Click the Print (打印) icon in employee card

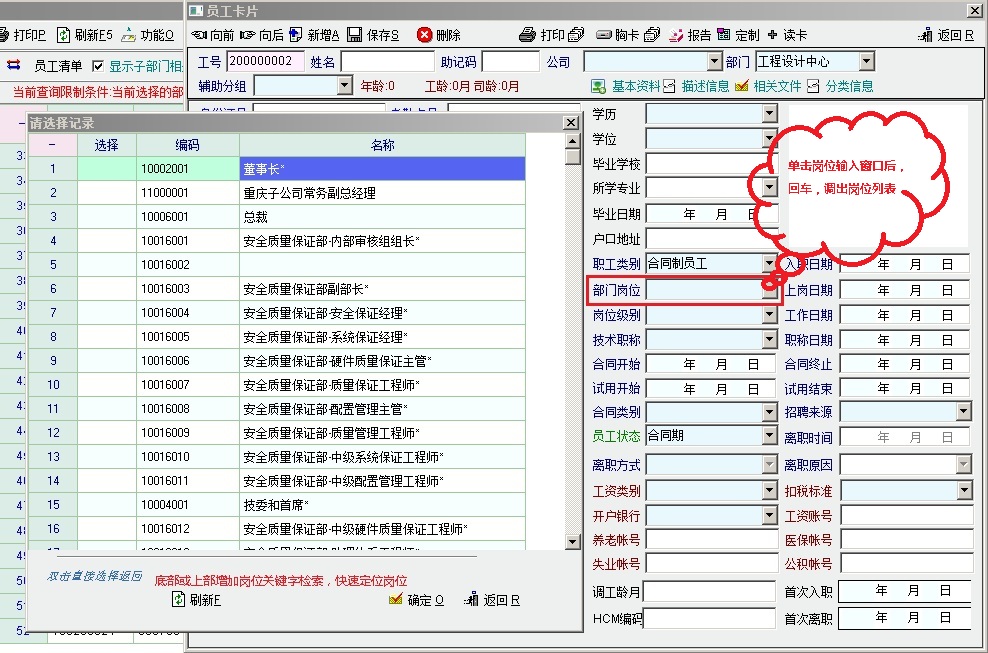click(528, 35)
